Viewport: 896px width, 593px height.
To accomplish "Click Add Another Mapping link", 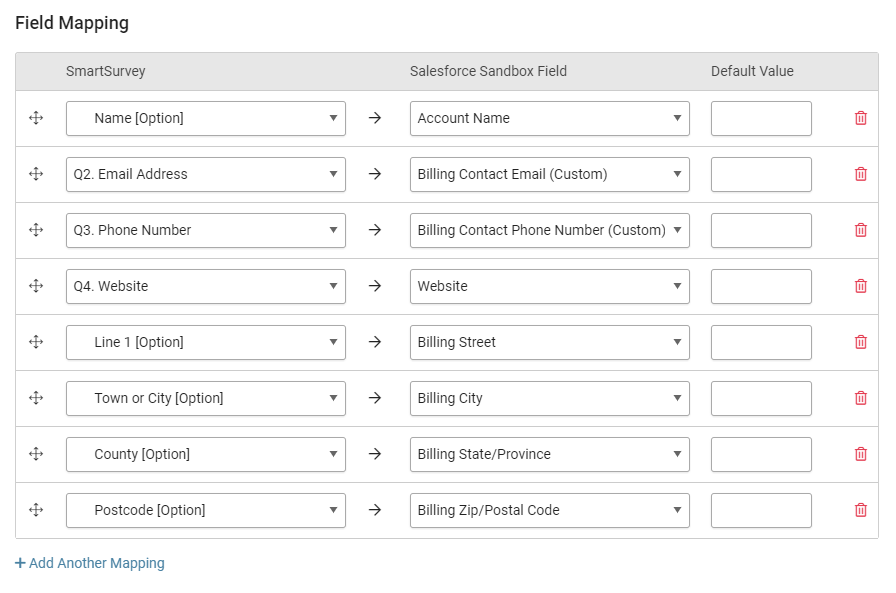I will point(90,563).
